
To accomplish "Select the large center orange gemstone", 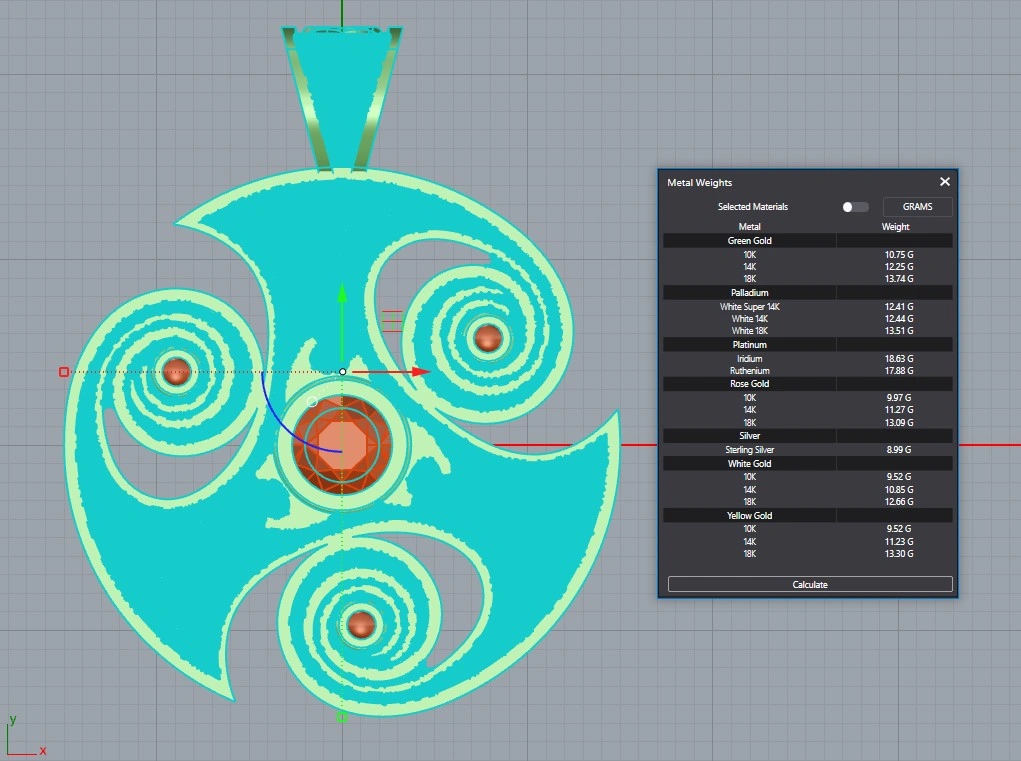I will click(342, 441).
